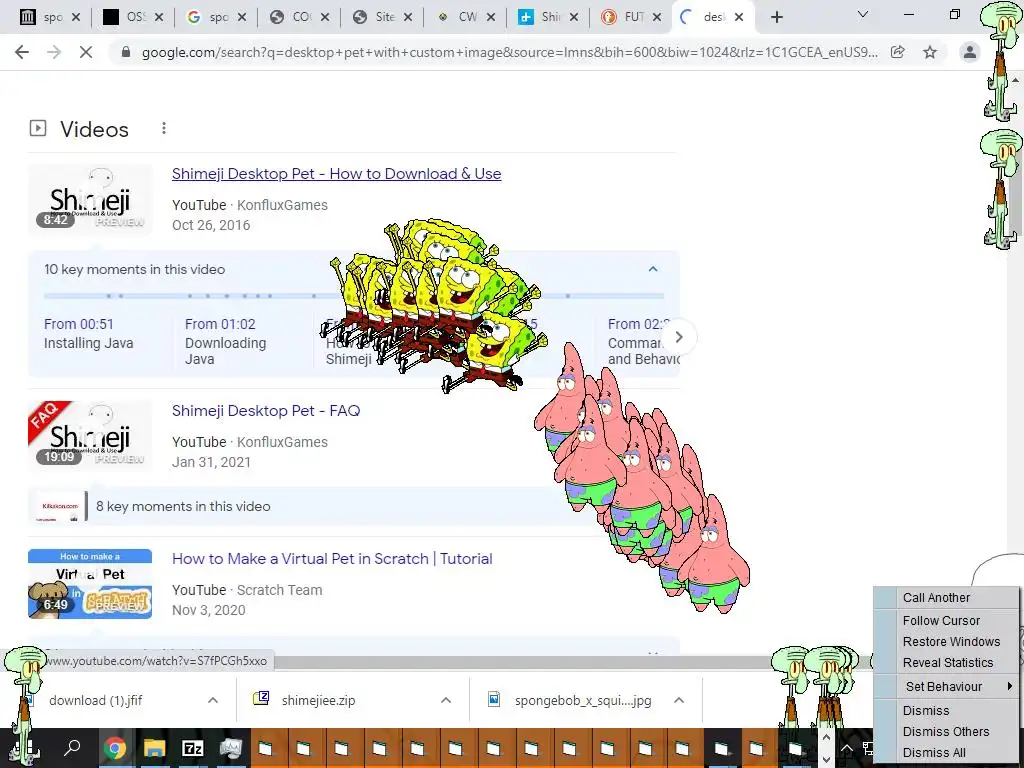Open 'Shimeji Desktop Pet - How to Download & Use'
Viewport: 1024px width, 768px height.
point(336,174)
